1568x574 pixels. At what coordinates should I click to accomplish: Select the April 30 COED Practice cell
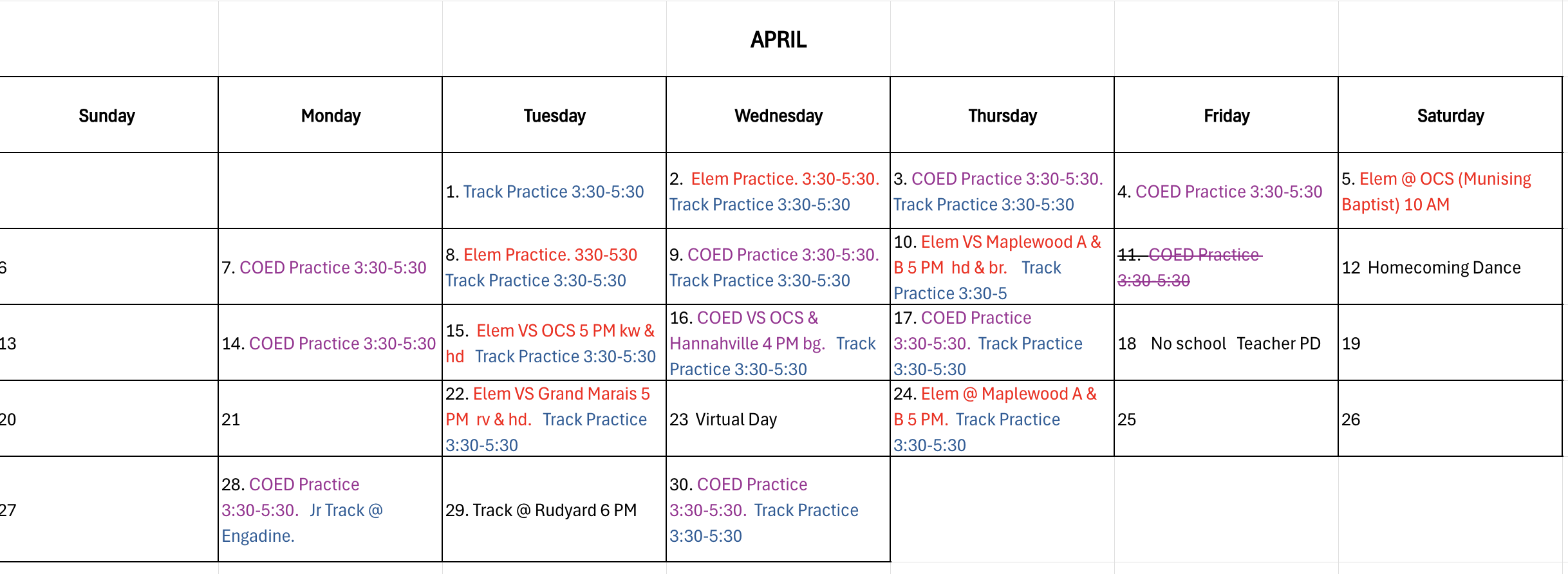[778, 510]
